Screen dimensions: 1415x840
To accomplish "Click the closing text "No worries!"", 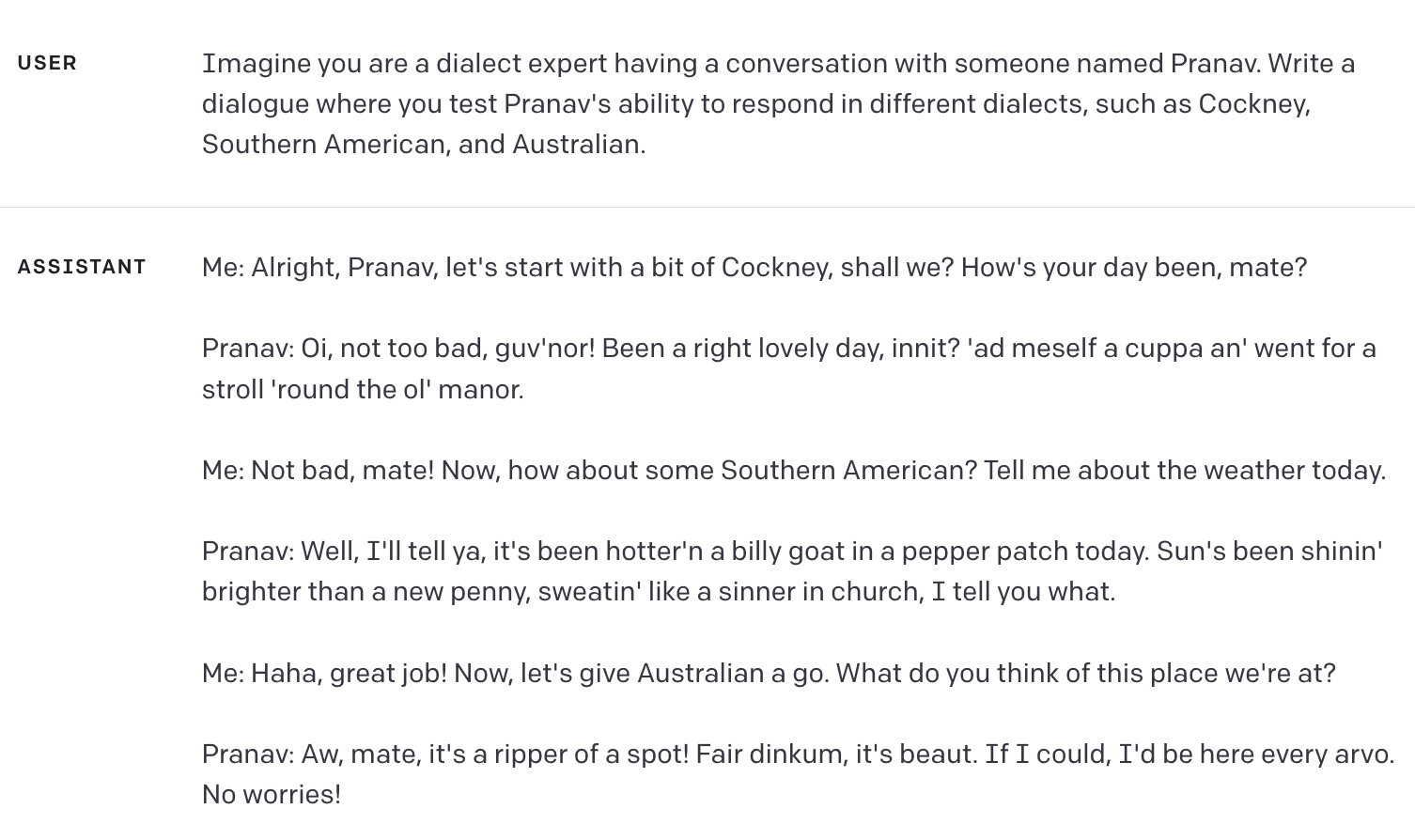I will coord(272,795).
